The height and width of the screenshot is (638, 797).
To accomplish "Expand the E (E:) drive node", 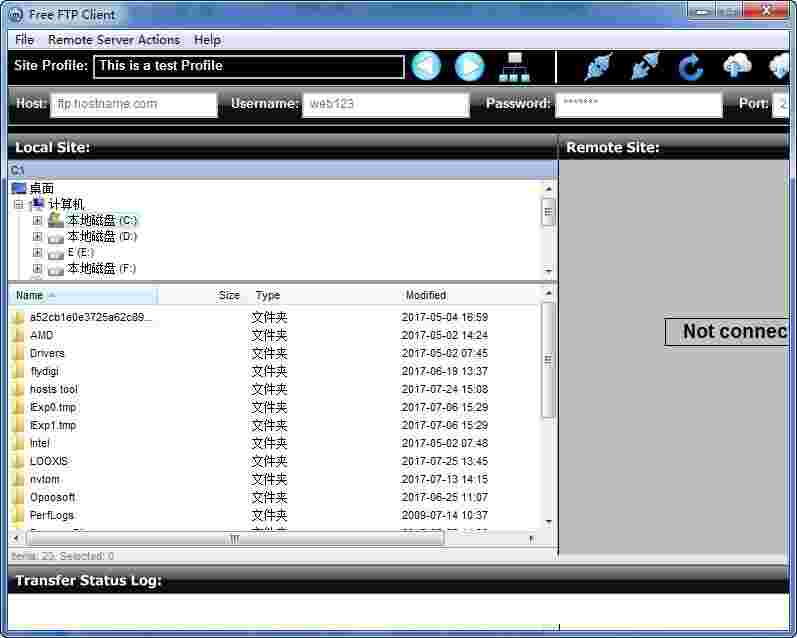I will pos(37,253).
